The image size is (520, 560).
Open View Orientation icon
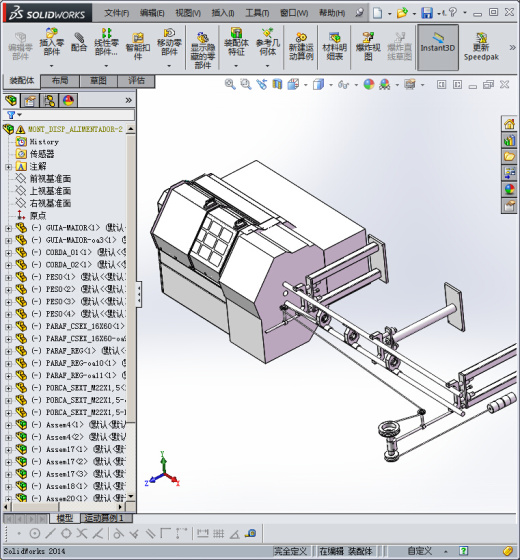(293, 85)
